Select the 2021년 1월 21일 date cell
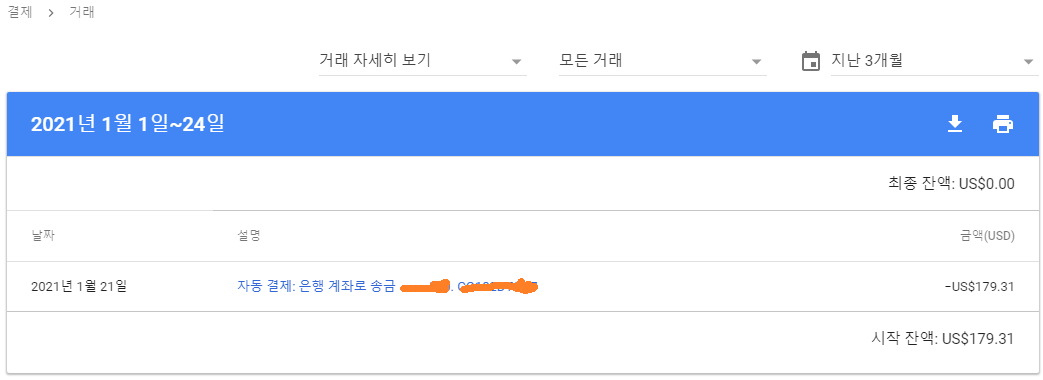Screen dimensions: 1043x380 click(x=78, y=287)
